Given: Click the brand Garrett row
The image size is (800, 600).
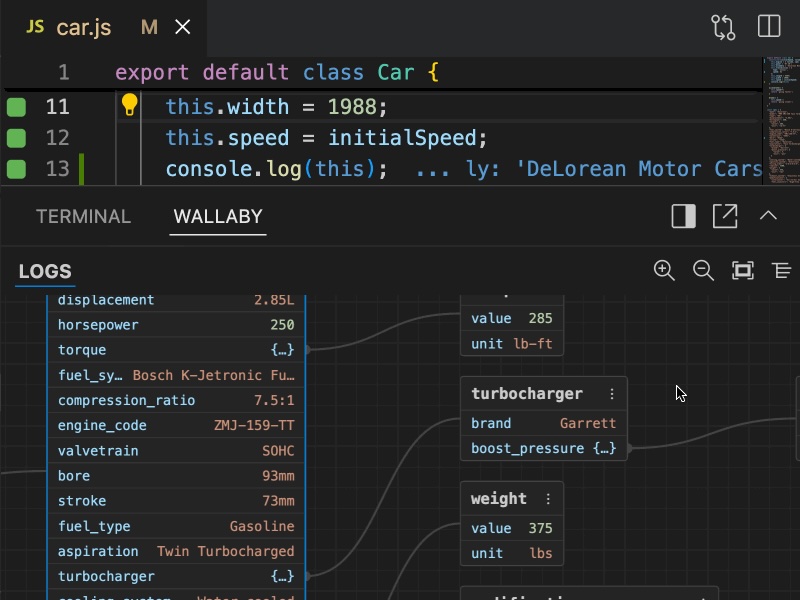Looking at the screenshot, I should [x=543, y=423].
